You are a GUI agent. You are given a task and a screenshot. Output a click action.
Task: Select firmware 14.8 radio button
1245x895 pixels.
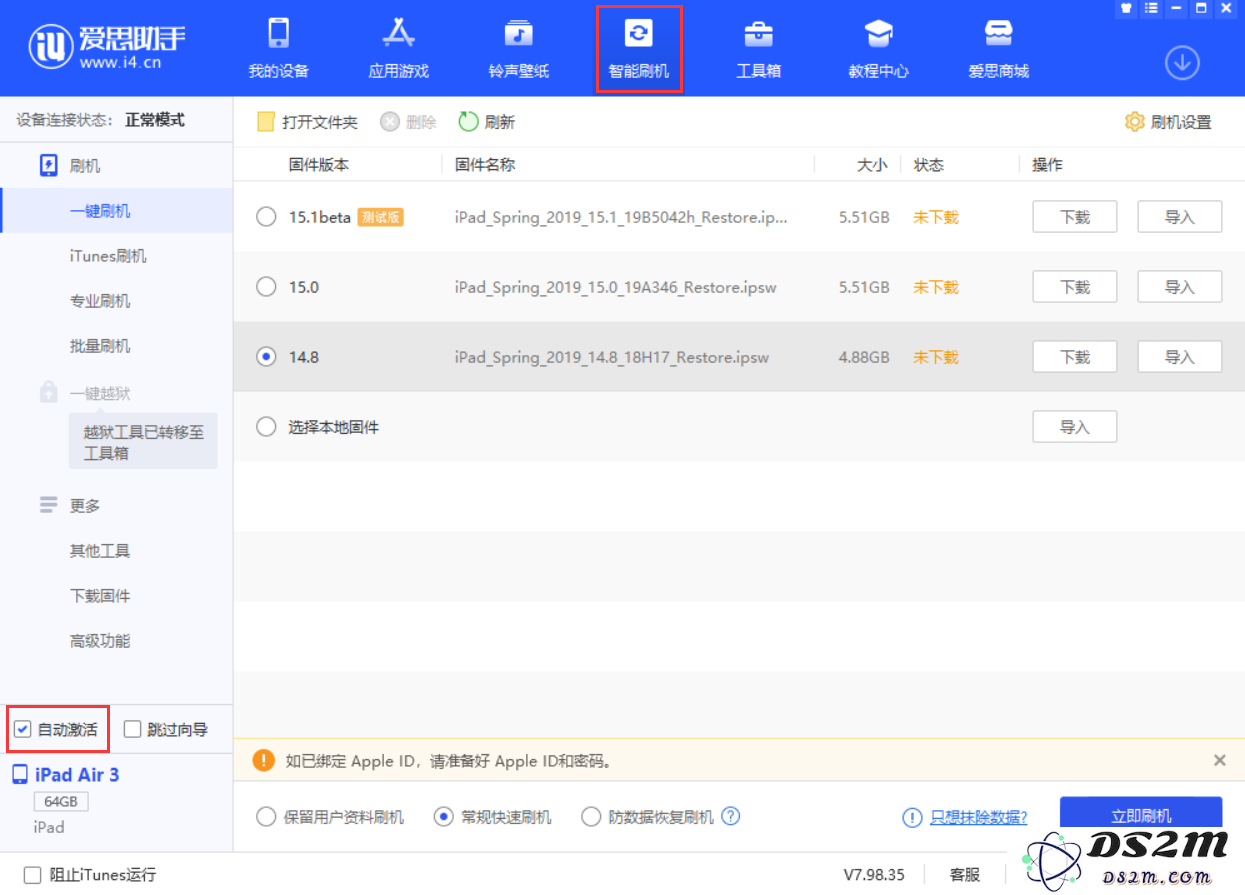click(266, 357)
